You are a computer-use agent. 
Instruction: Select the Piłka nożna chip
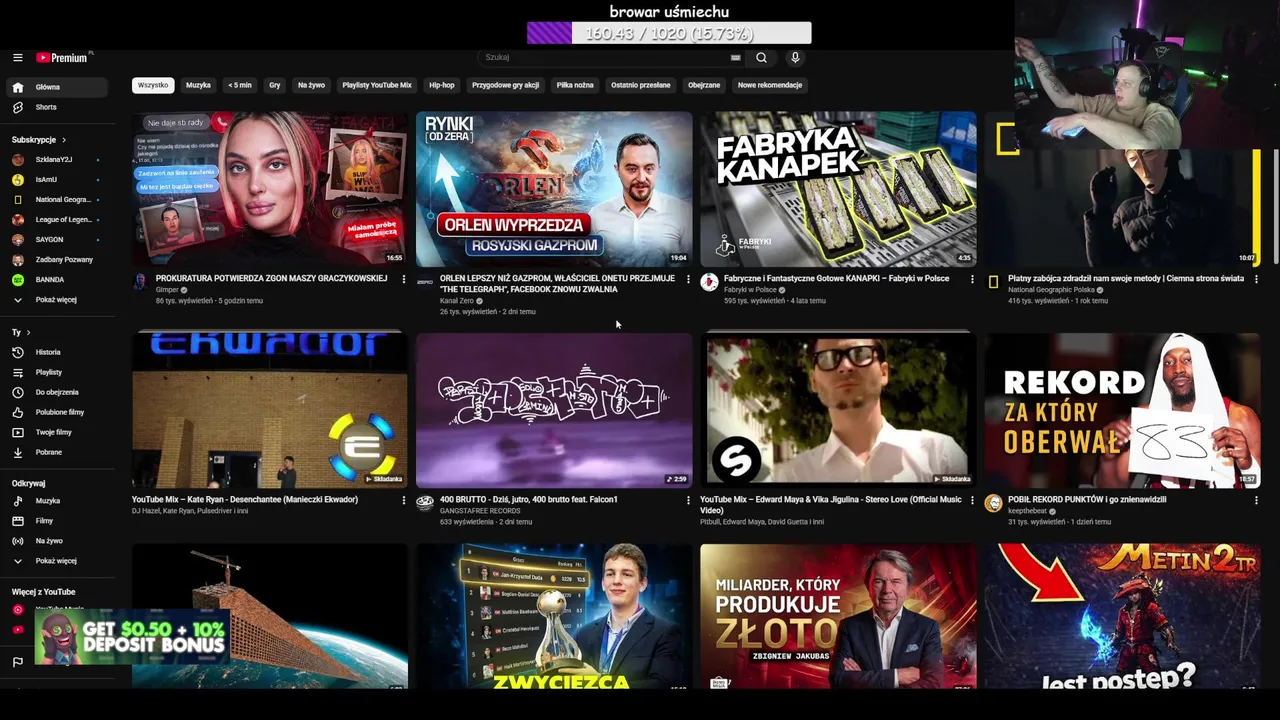coord(575,85)
